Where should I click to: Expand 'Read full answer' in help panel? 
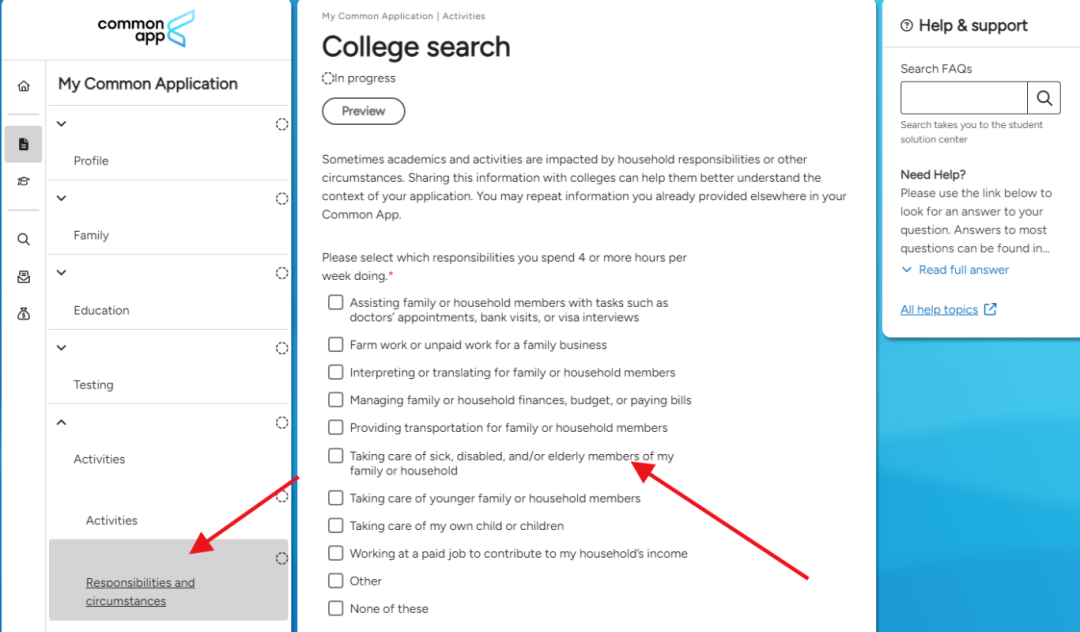tap(963, 270)
